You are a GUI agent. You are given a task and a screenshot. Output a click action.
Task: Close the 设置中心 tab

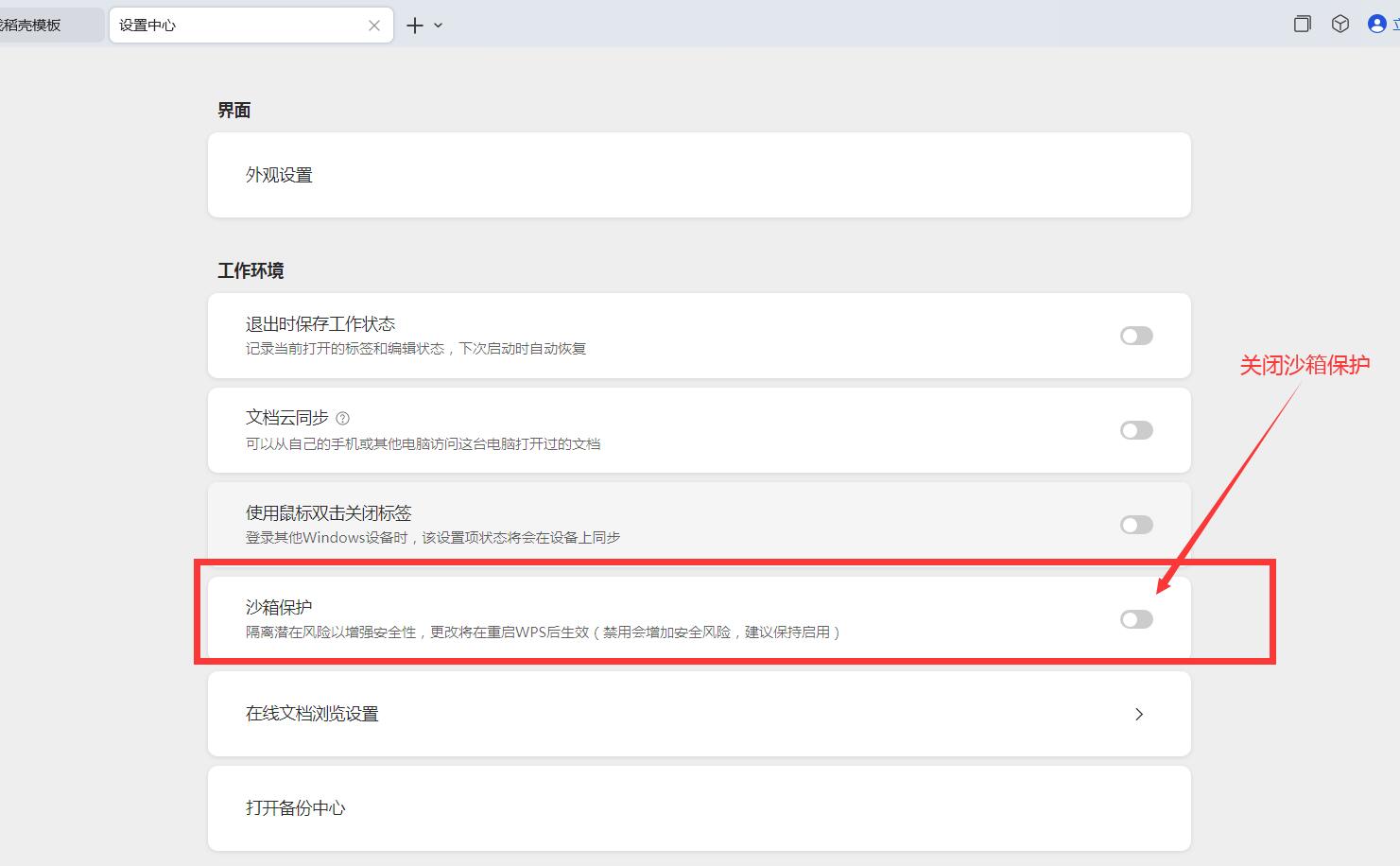pyautogui.click(x=374, y=26)
